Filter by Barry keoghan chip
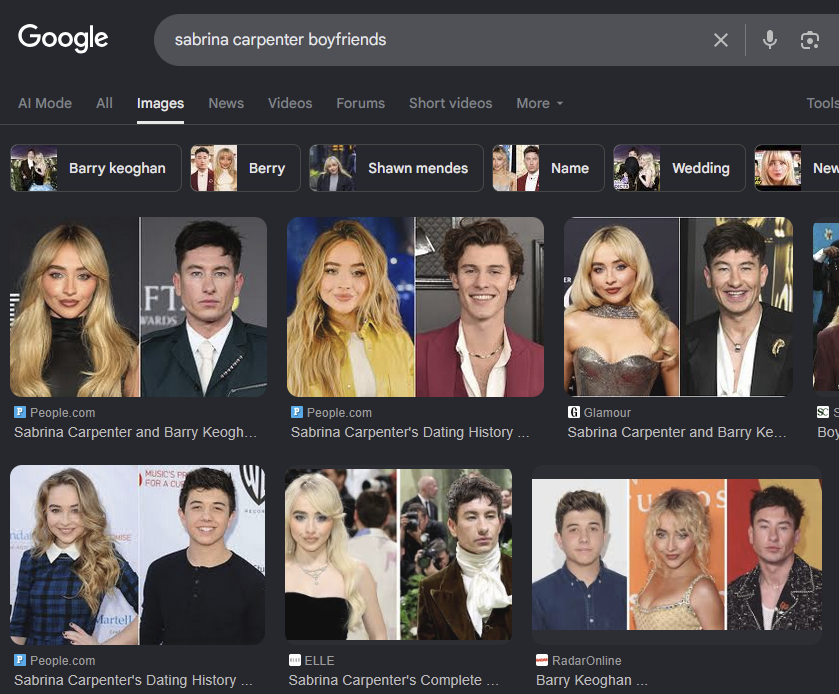 click(96, 168)
